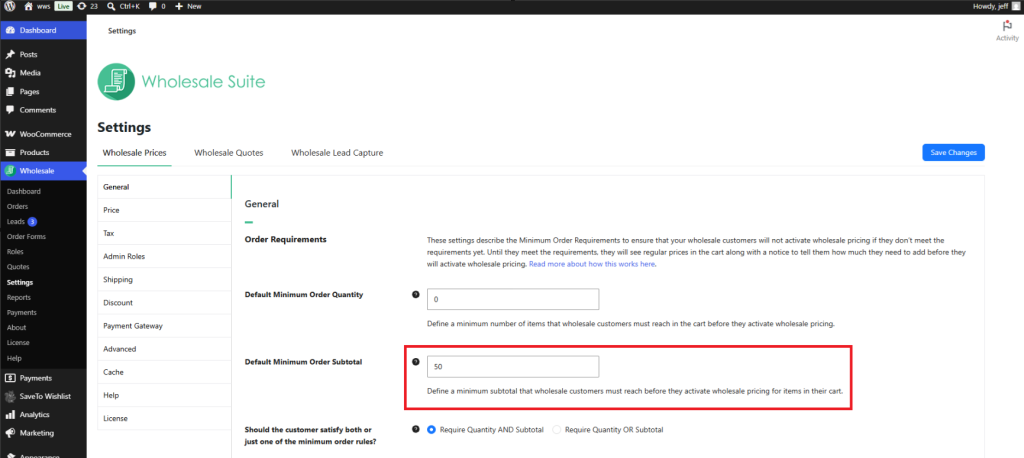Select Require Quantity AND Subtotal option
The image size is (1024, 458).
pos(431,430)
